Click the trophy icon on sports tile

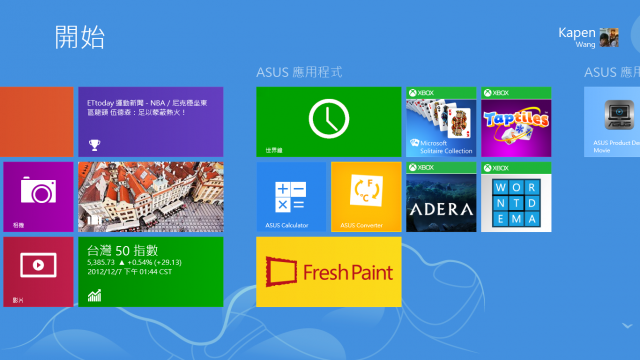94,145
